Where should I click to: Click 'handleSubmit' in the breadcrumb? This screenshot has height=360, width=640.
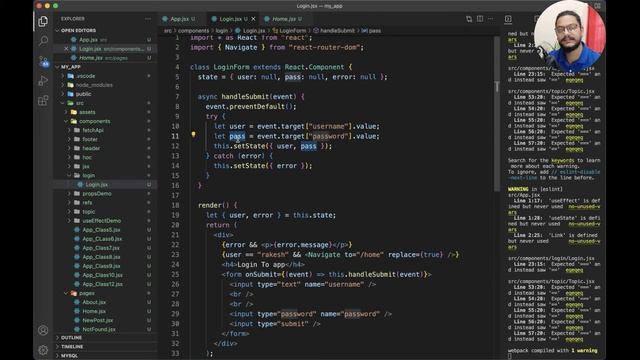tap(337, 31)
